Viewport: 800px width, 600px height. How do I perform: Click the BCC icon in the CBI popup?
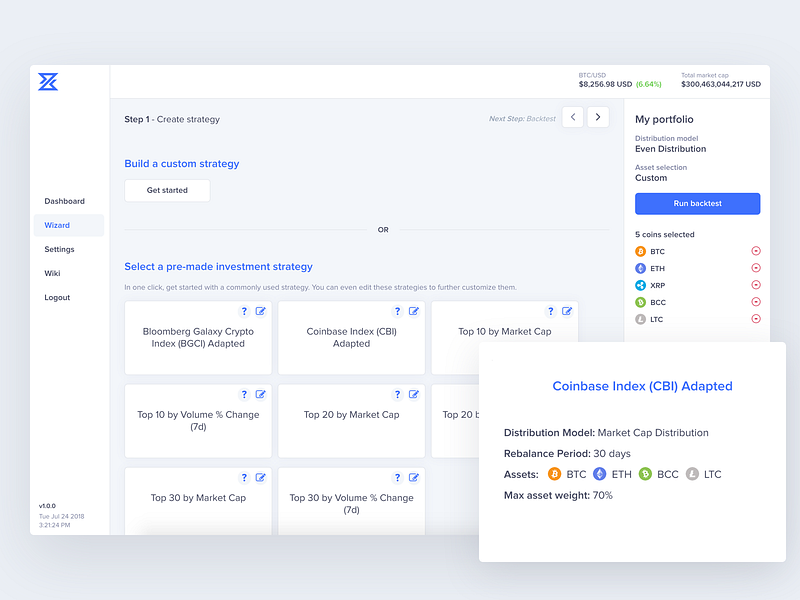(x=645, y=474)
